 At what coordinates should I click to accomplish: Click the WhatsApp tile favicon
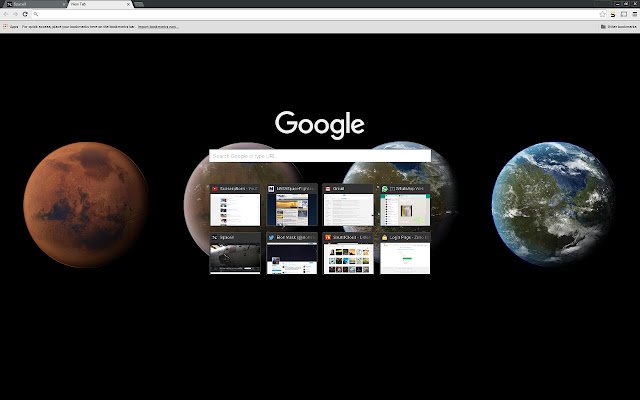pyautogui.click(x=384, y=189)
